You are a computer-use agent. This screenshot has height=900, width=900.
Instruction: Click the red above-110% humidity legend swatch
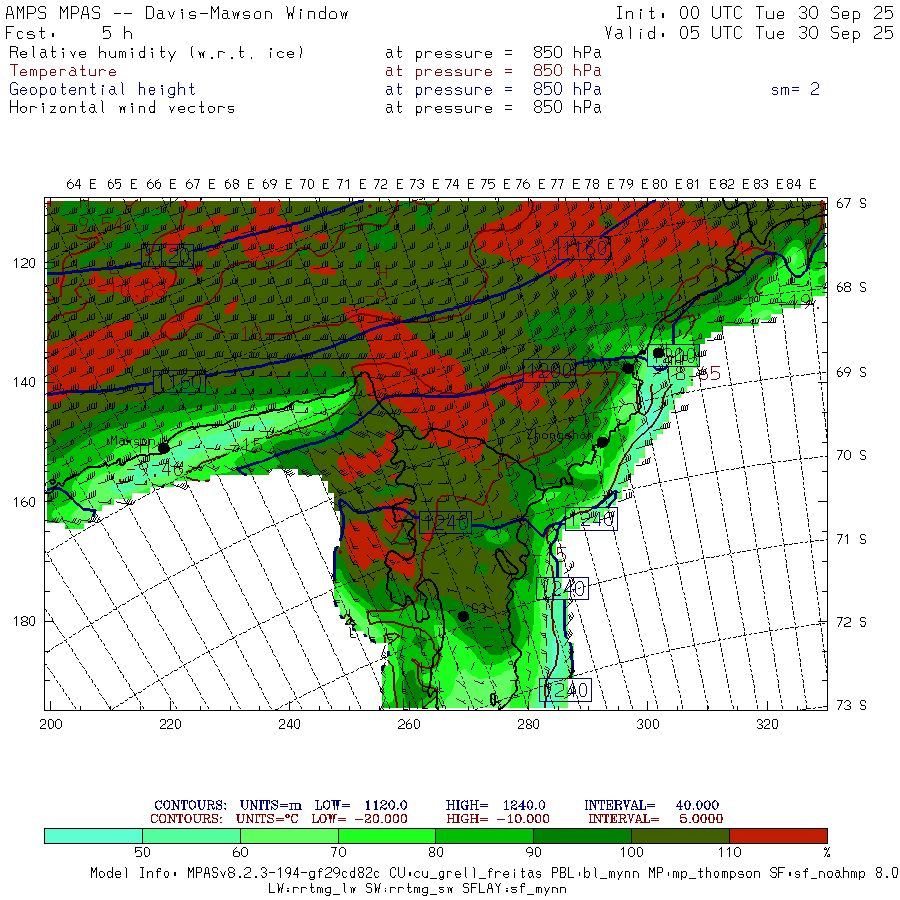[x=778, y=836]
